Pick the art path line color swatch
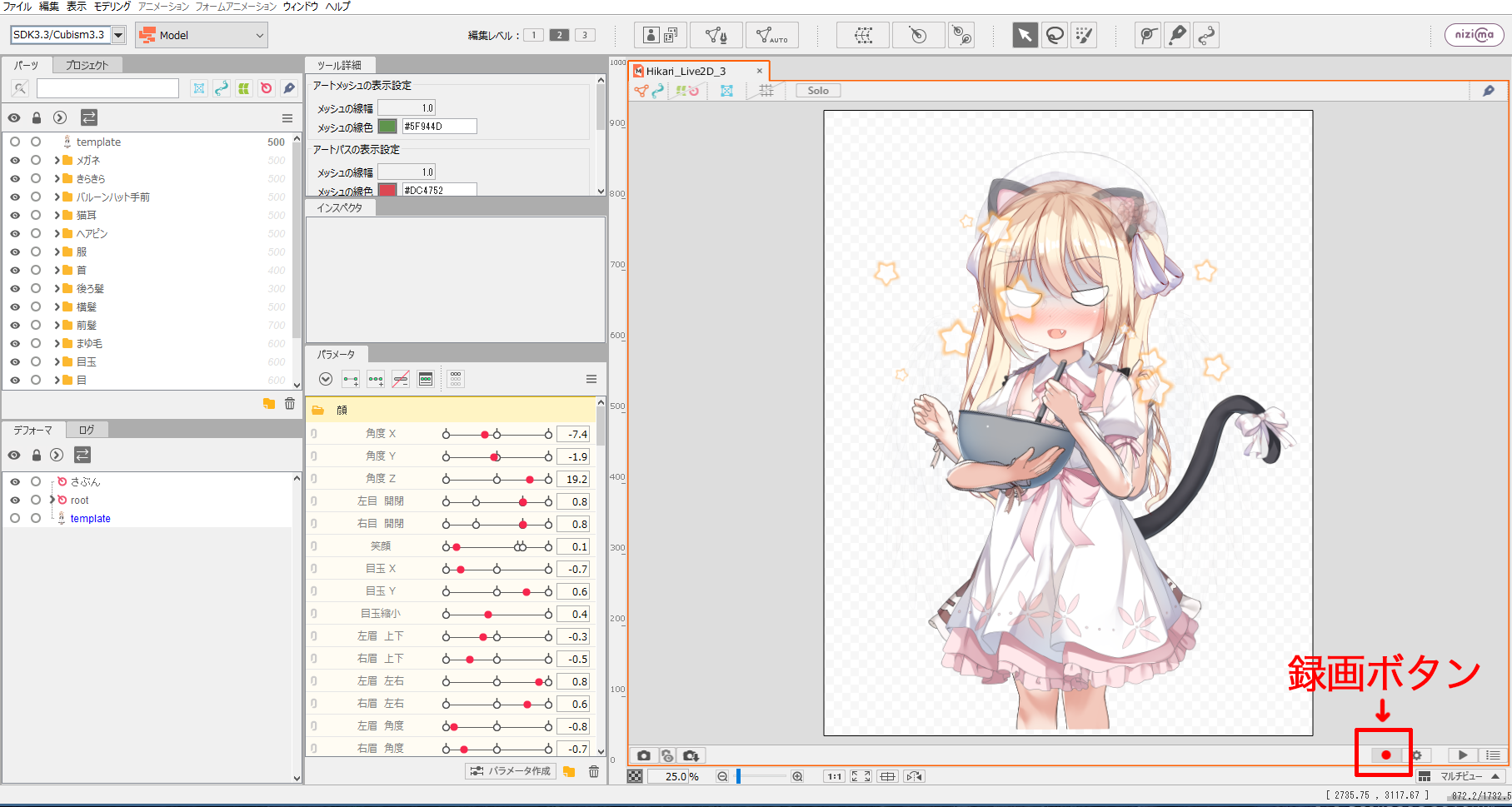1512x807 pixels. (387, 190)
